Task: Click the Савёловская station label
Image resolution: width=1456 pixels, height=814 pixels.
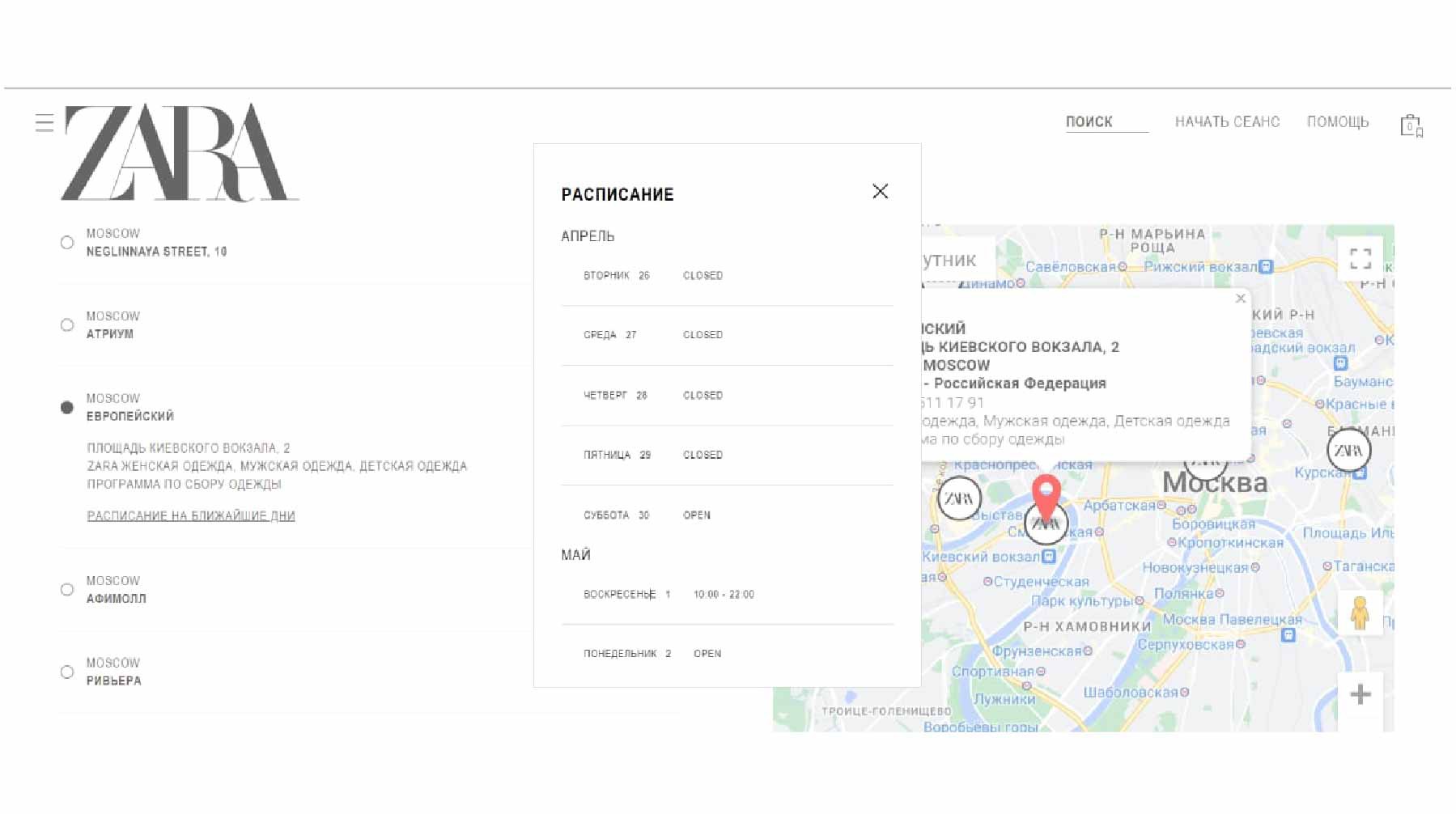Action: [x=1072, y=267]
